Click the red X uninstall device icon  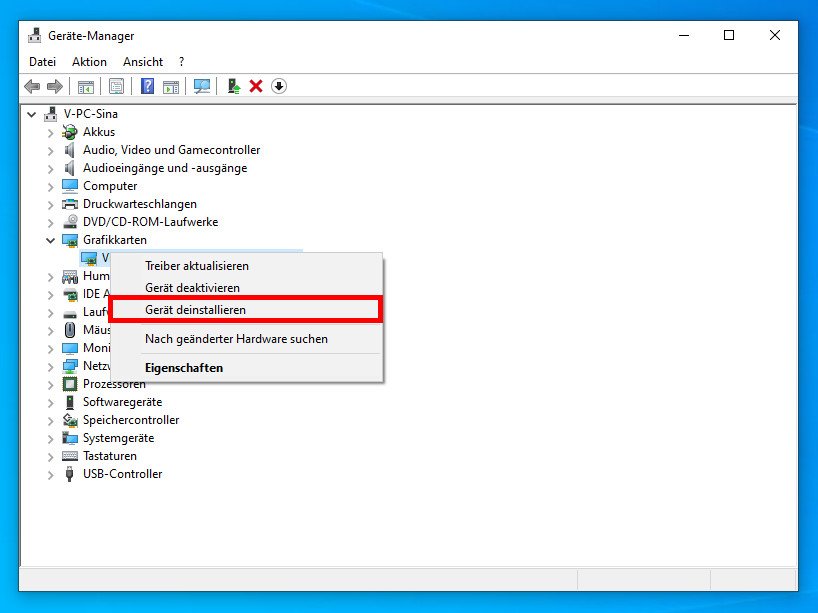(x=256, y=86)
